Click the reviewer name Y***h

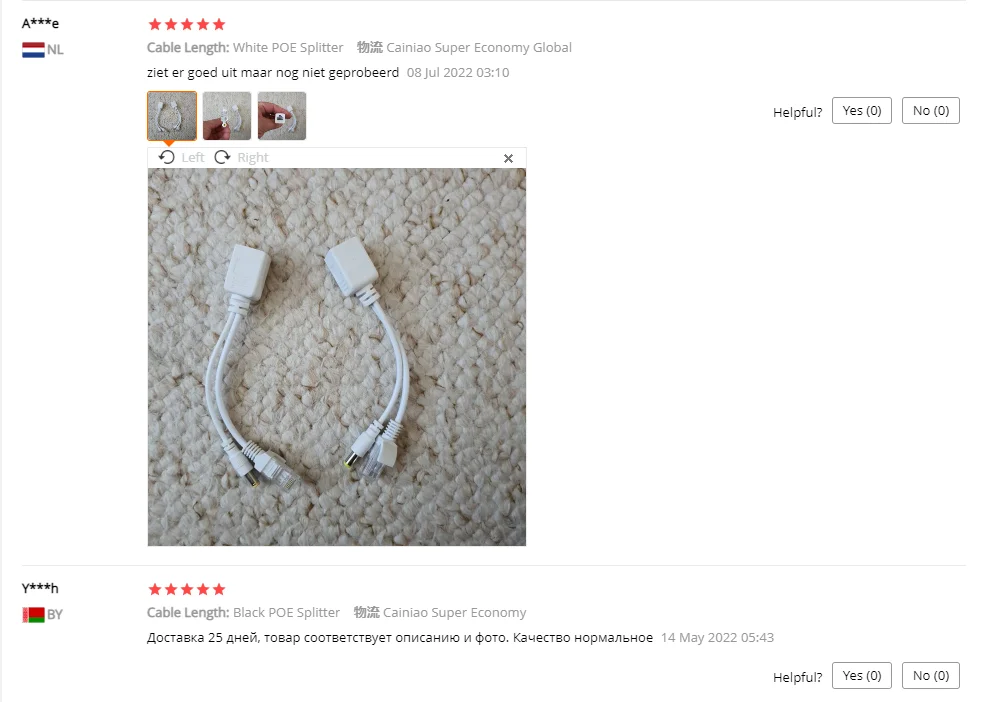click(x=40, y=588)
